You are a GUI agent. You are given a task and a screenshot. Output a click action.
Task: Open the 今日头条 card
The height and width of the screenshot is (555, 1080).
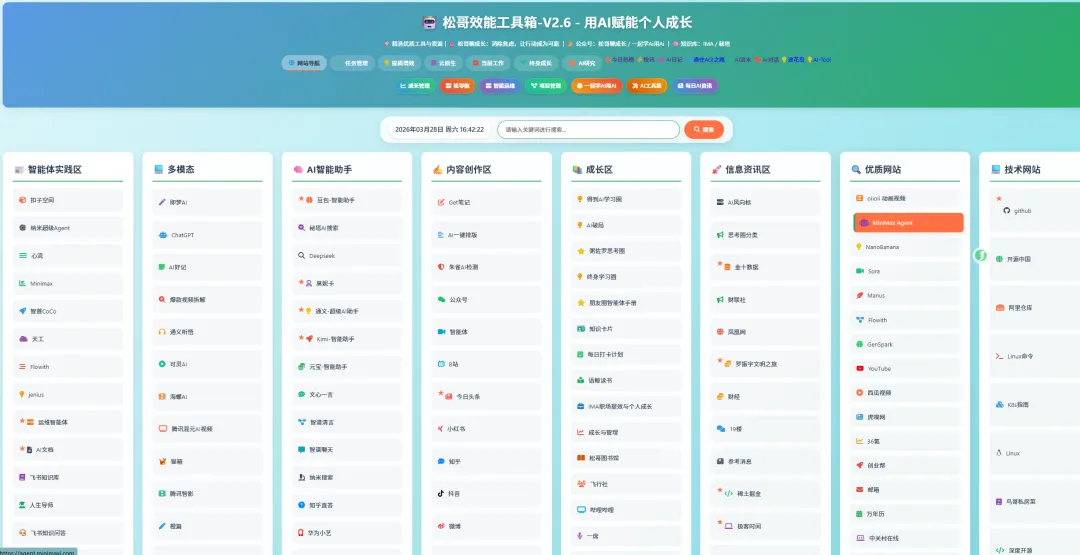[486, 396]
